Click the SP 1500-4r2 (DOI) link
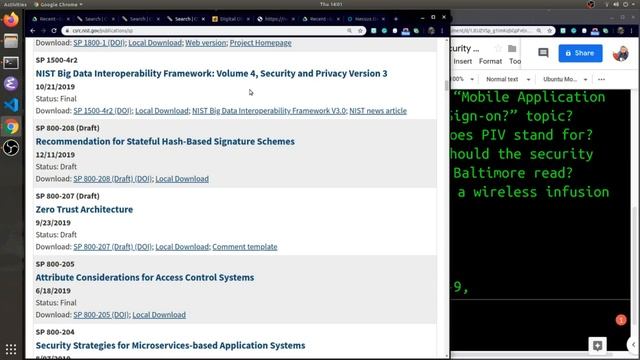This screenshot has width=640, height=360. pyautogui.click(x=102, y=111)
